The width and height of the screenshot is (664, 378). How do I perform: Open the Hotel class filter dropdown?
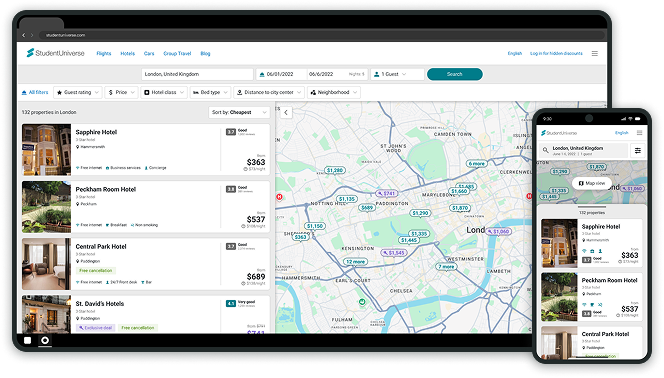point(164,92)
